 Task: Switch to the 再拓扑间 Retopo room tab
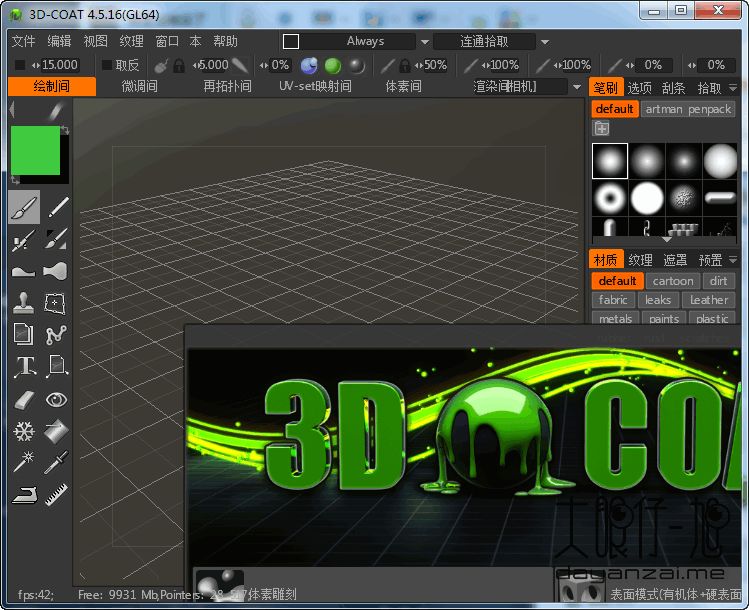(227, 86)
